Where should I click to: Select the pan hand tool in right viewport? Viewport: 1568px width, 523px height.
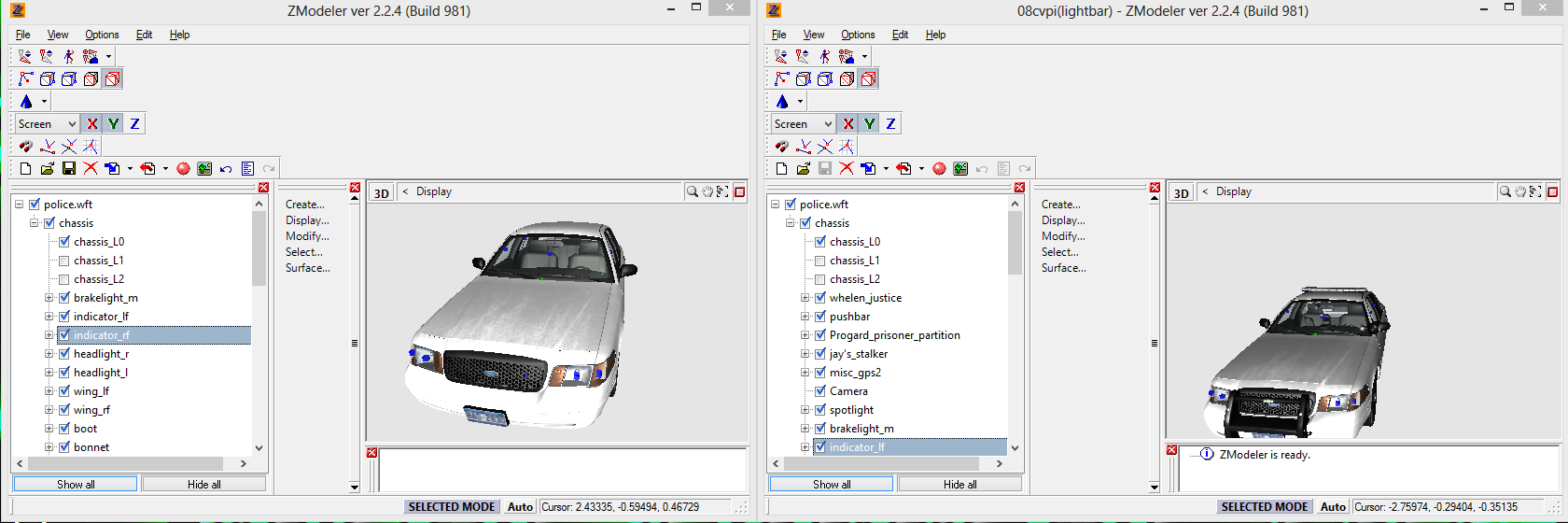pos(1520,191)
